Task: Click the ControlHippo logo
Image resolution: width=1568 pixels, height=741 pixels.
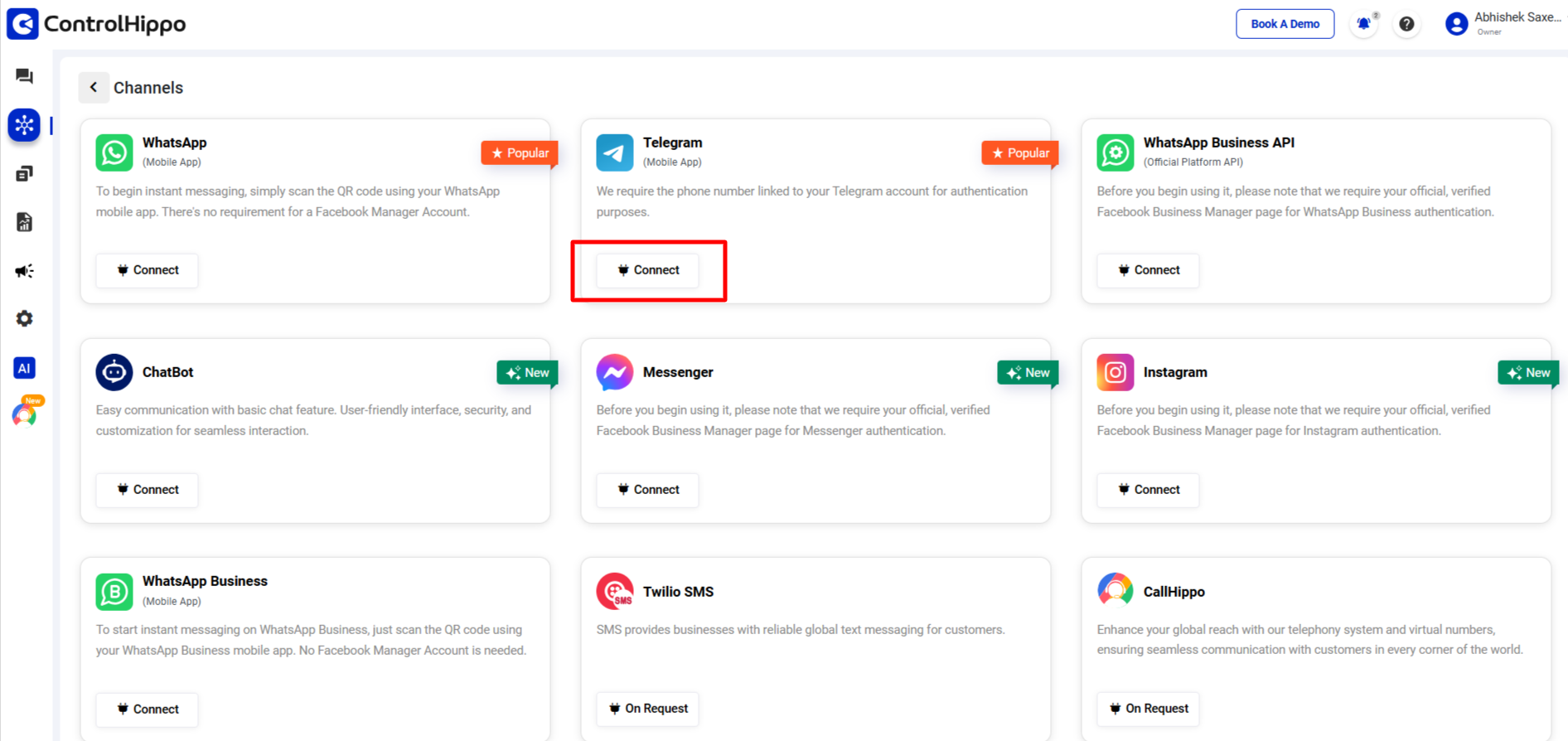Action: click(x=96, y=23)
